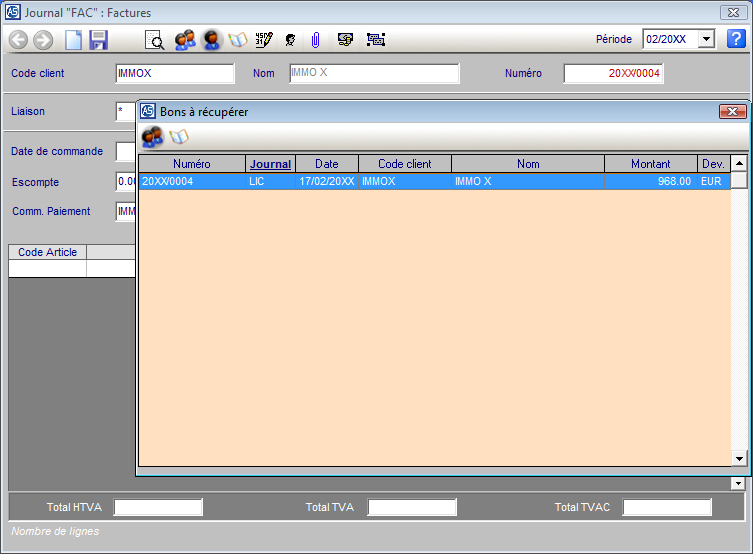Viewport: 753px width, 554px height.
Task: Click the open book icon in Bons à récupérer
Action: 179,136
